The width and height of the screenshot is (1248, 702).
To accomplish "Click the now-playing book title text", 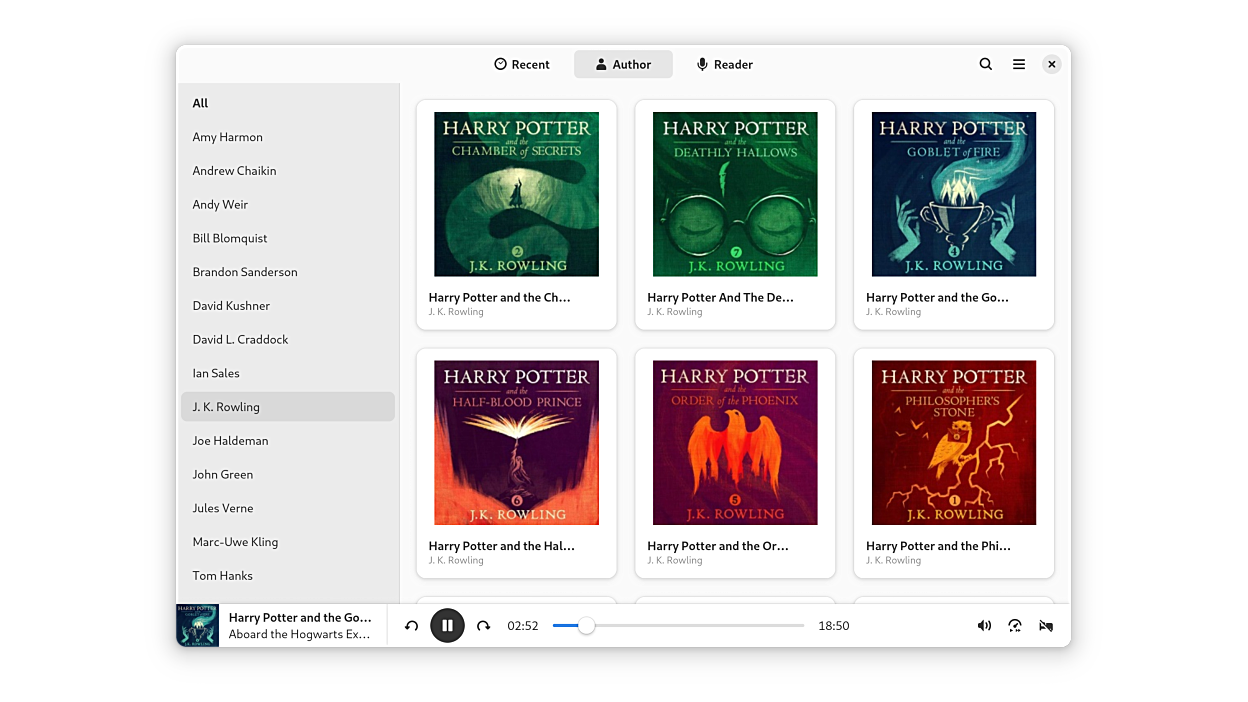I will (x=300, y=618).
